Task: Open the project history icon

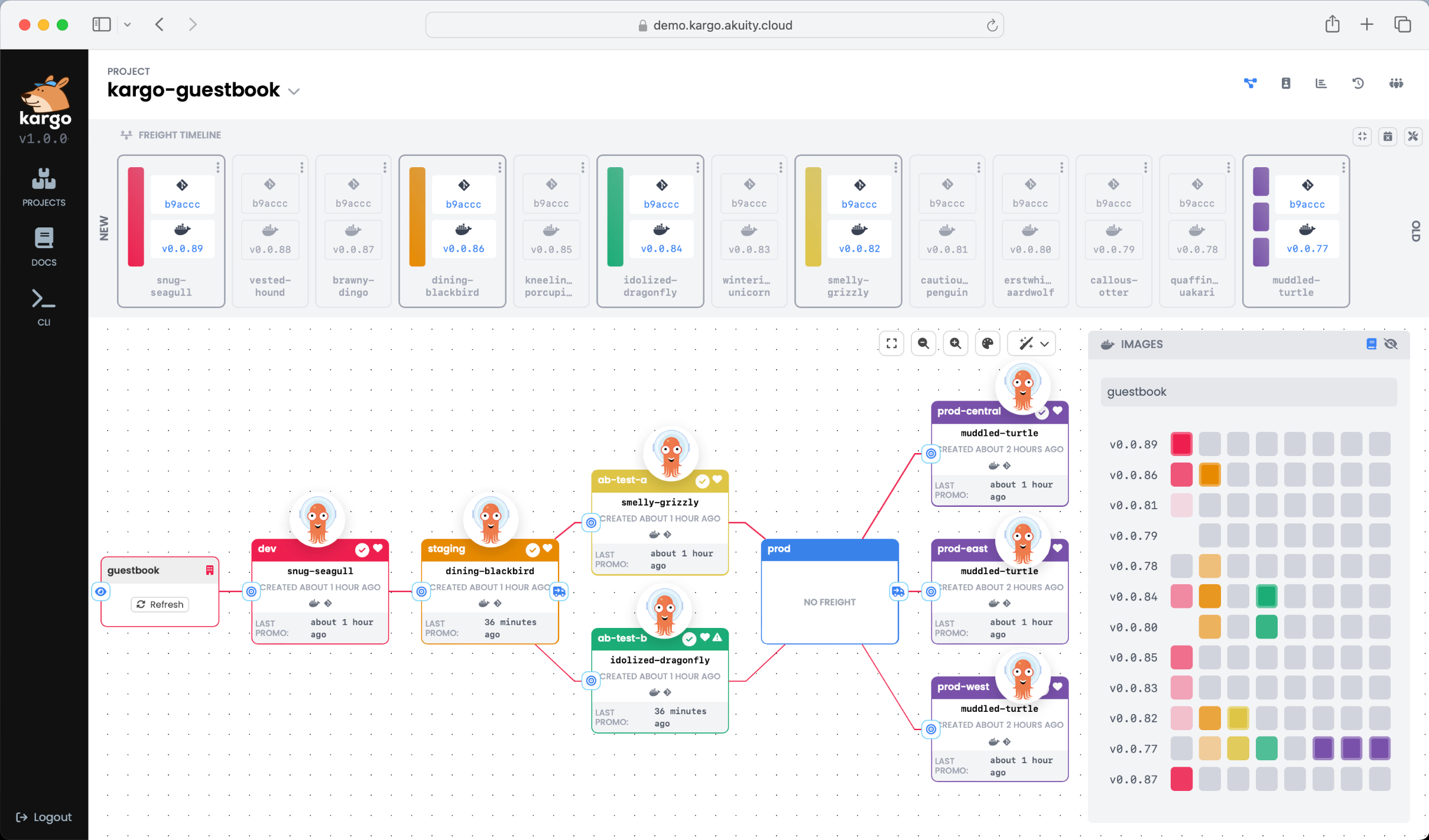Action: pyautogui.click(x=1358, y=83)
